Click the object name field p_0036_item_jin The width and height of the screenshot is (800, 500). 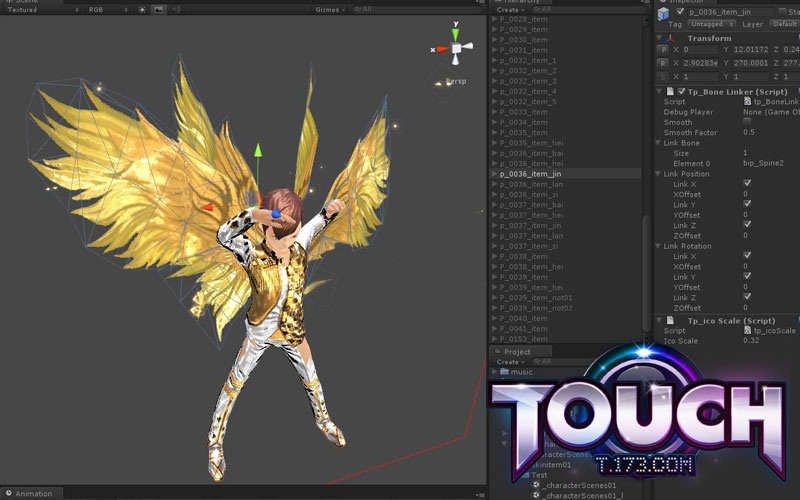[730, 12]
